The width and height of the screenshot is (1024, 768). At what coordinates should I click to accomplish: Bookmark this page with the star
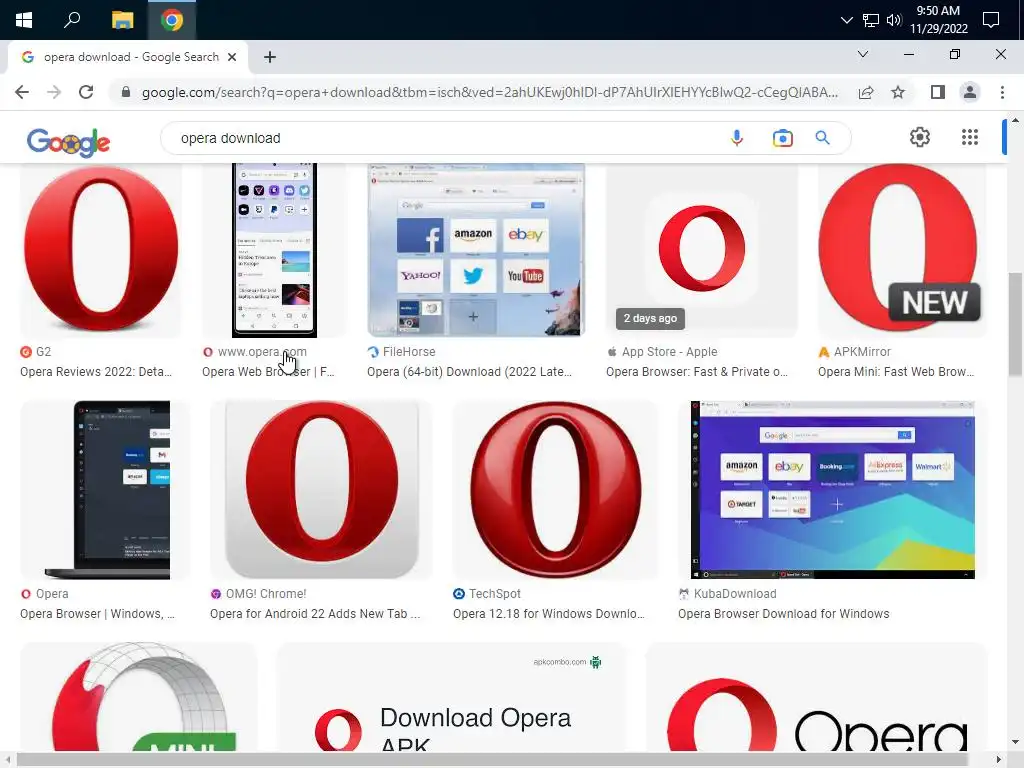[898, 92]
